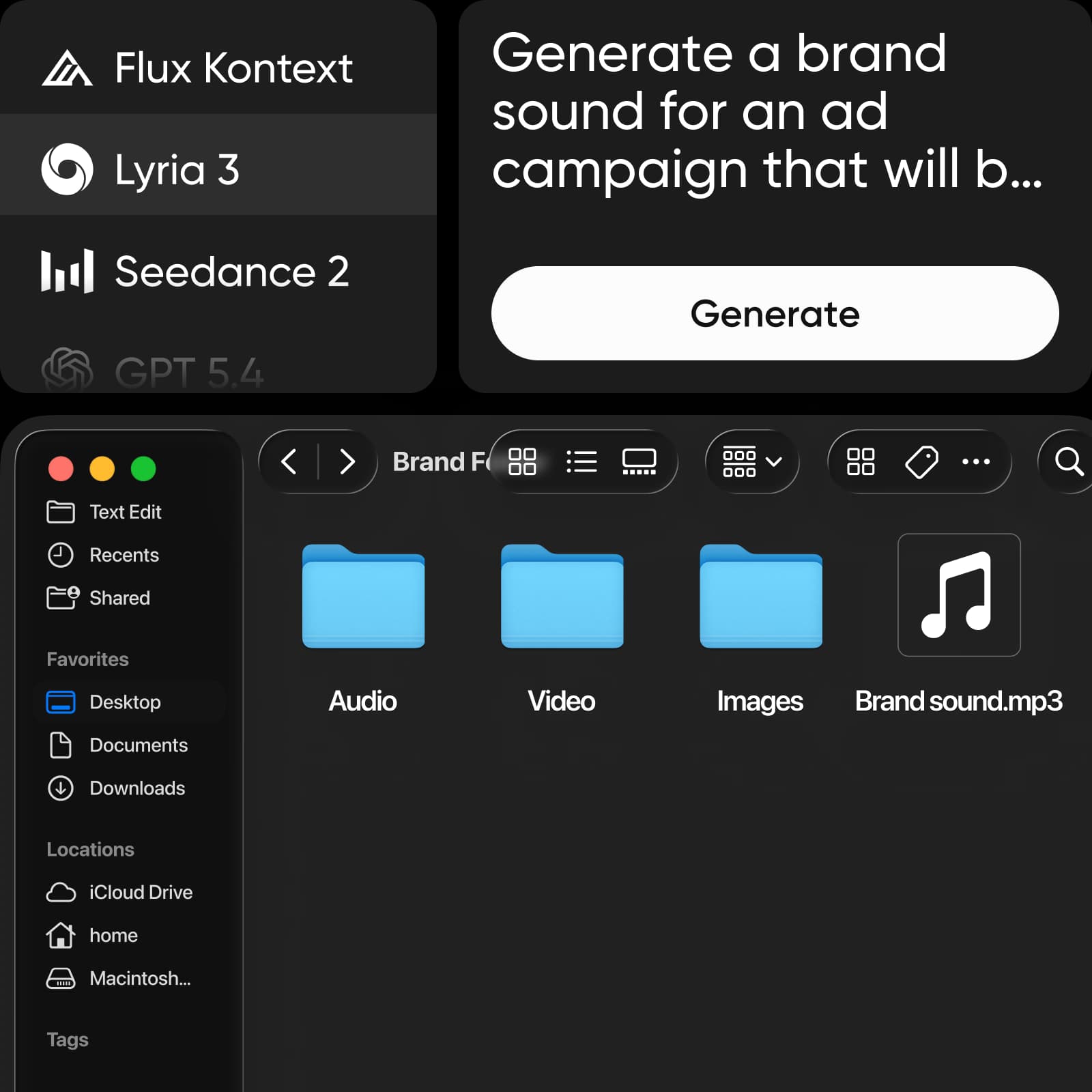Viewport: 1092px width, 1092px height.
Task: Click the "Images" folder label
Action: coord(760,702)
